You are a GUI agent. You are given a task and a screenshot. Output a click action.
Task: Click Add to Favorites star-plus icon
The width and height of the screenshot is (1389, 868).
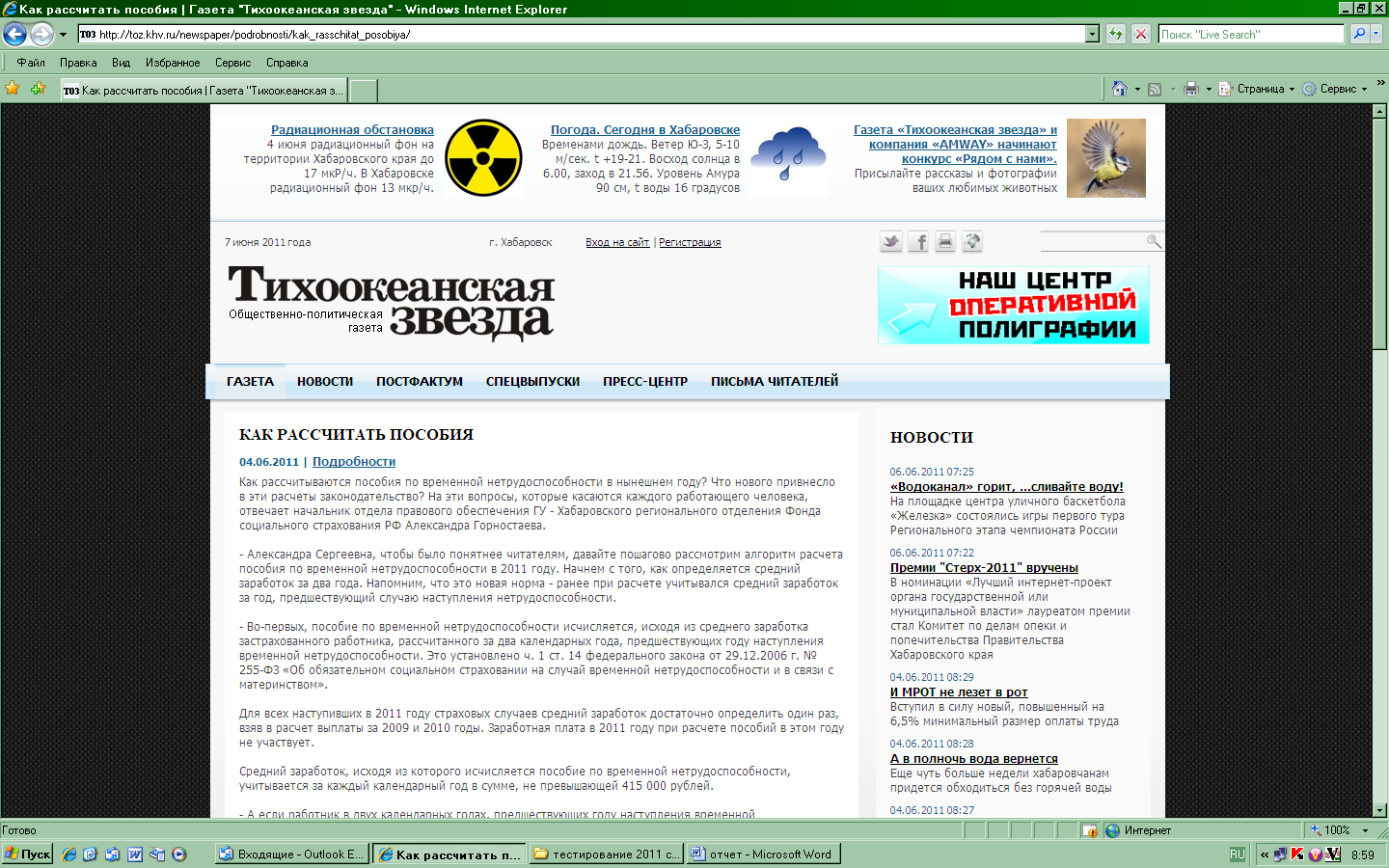pos(39,89)
